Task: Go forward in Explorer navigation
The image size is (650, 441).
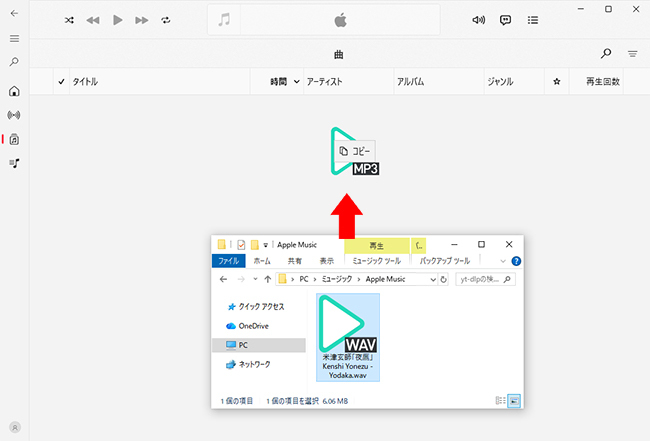Action: (x=241, y=279)
